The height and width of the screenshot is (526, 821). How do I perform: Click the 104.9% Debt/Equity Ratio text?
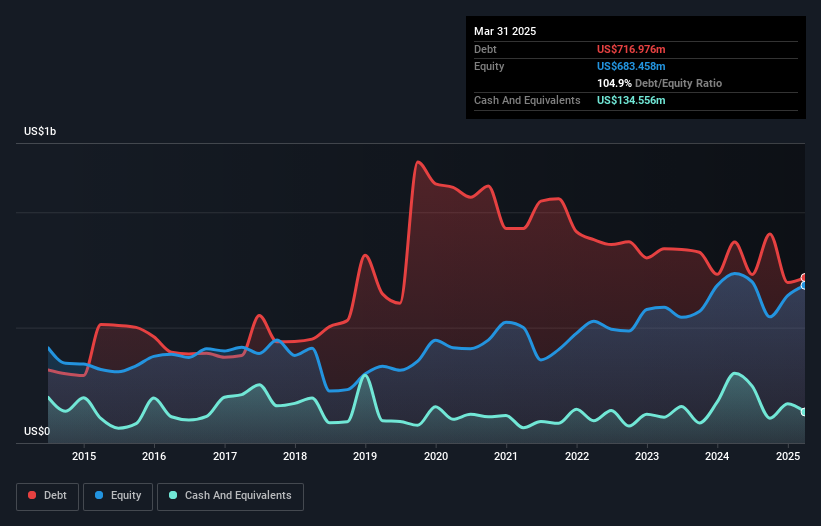(659, 83)
